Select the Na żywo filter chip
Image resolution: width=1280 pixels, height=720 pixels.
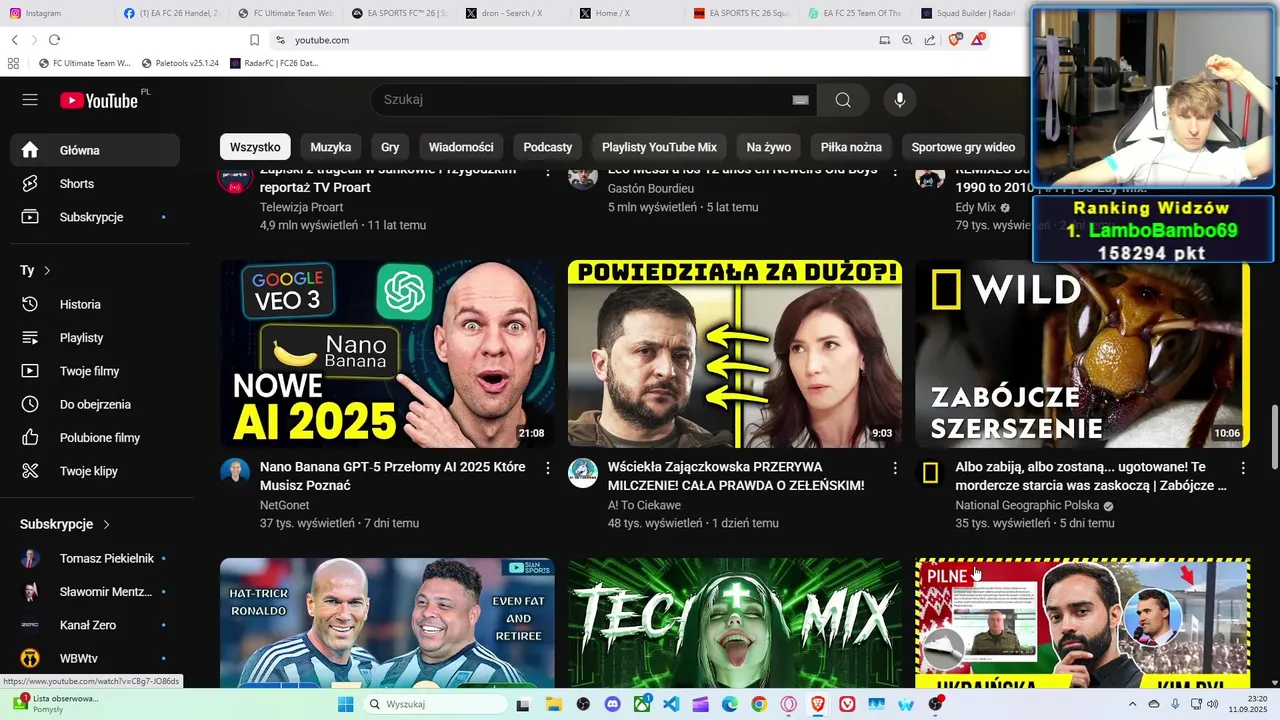[x=769, y=147]
